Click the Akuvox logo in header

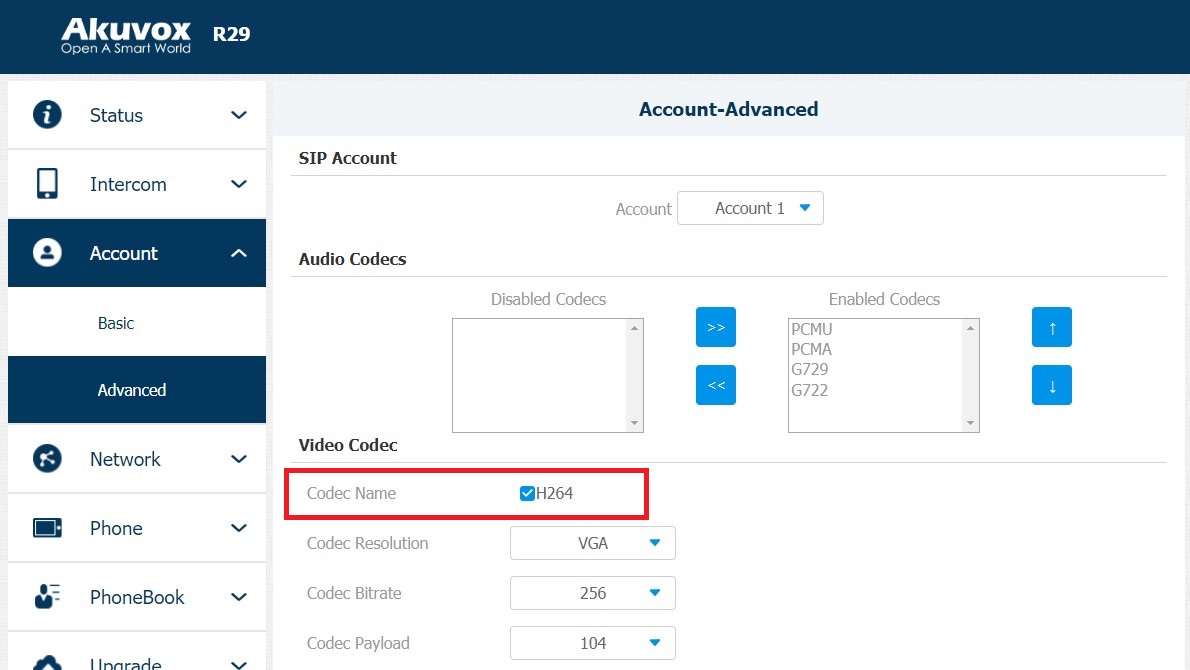tap(126, 34)
